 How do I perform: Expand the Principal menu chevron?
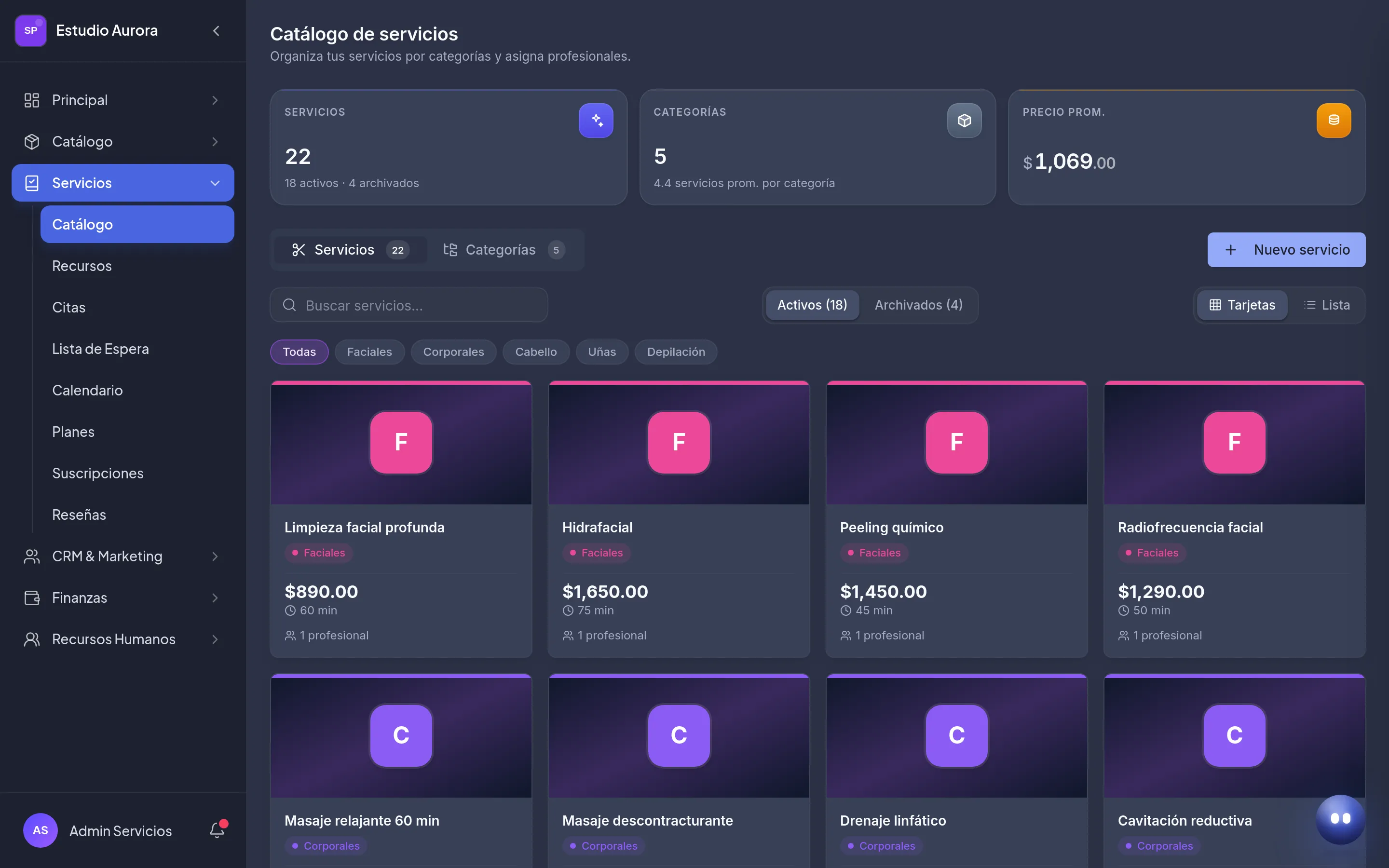215,100
